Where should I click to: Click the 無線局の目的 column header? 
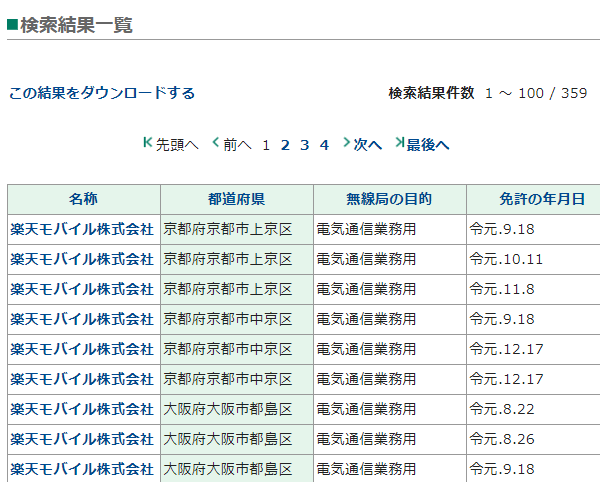coord(390,199)
